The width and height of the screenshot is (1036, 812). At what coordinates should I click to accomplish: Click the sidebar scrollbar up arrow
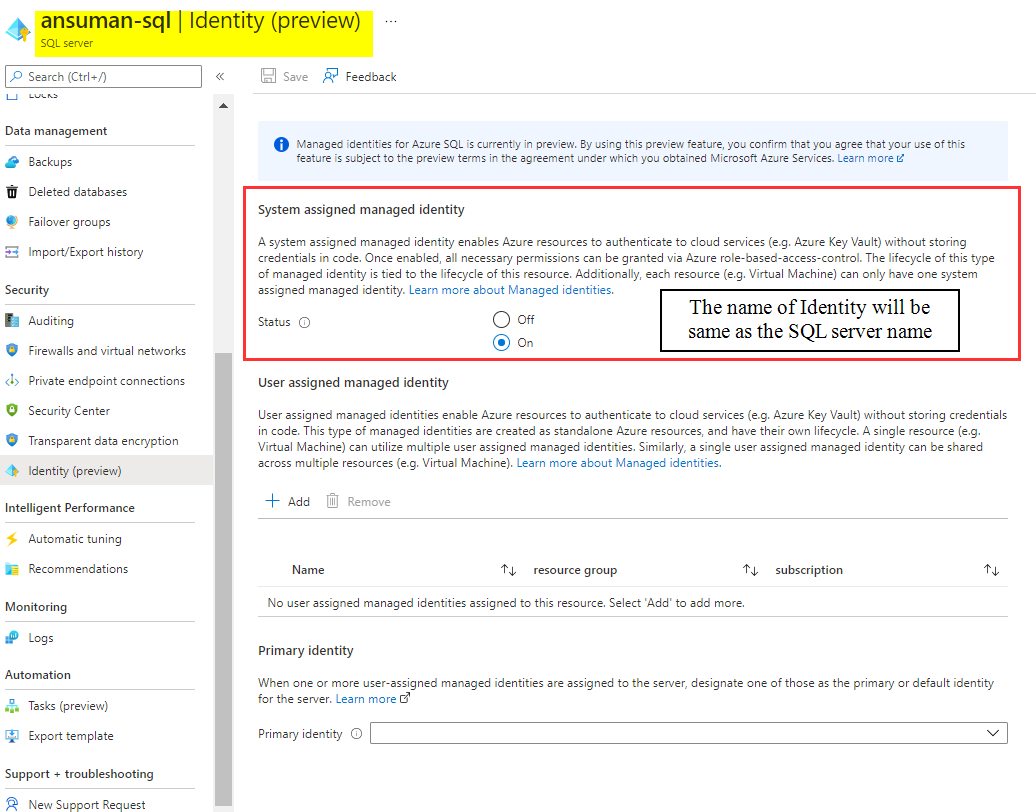(223, 106)
